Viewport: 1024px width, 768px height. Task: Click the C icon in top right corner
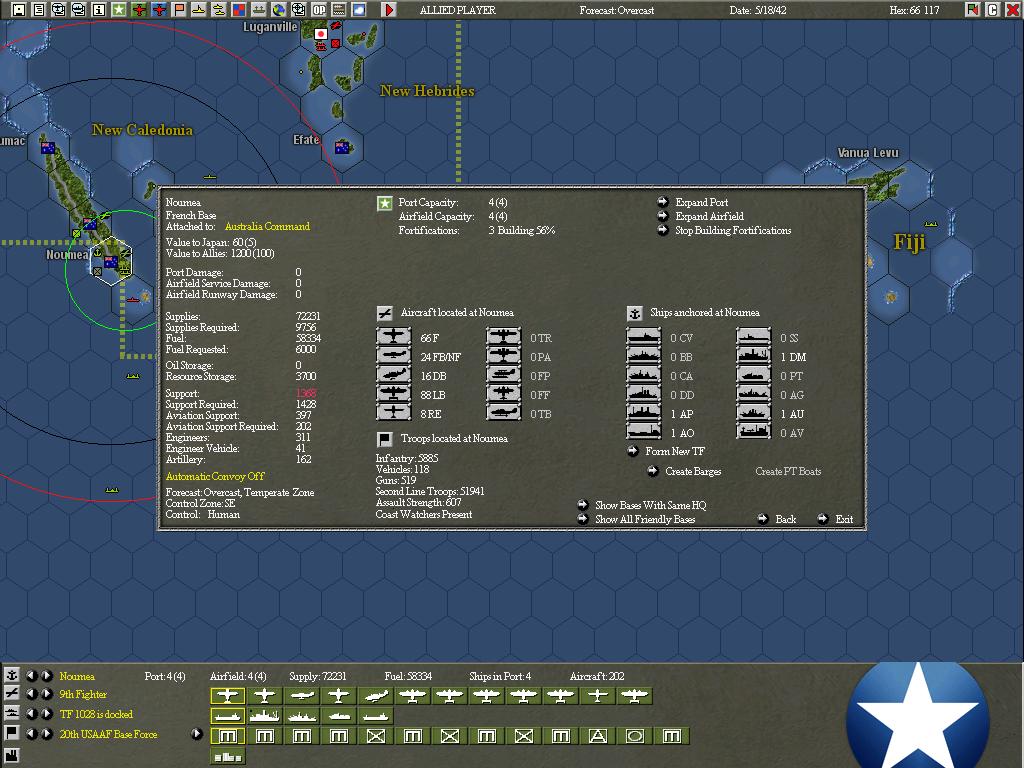pos(993,9)
